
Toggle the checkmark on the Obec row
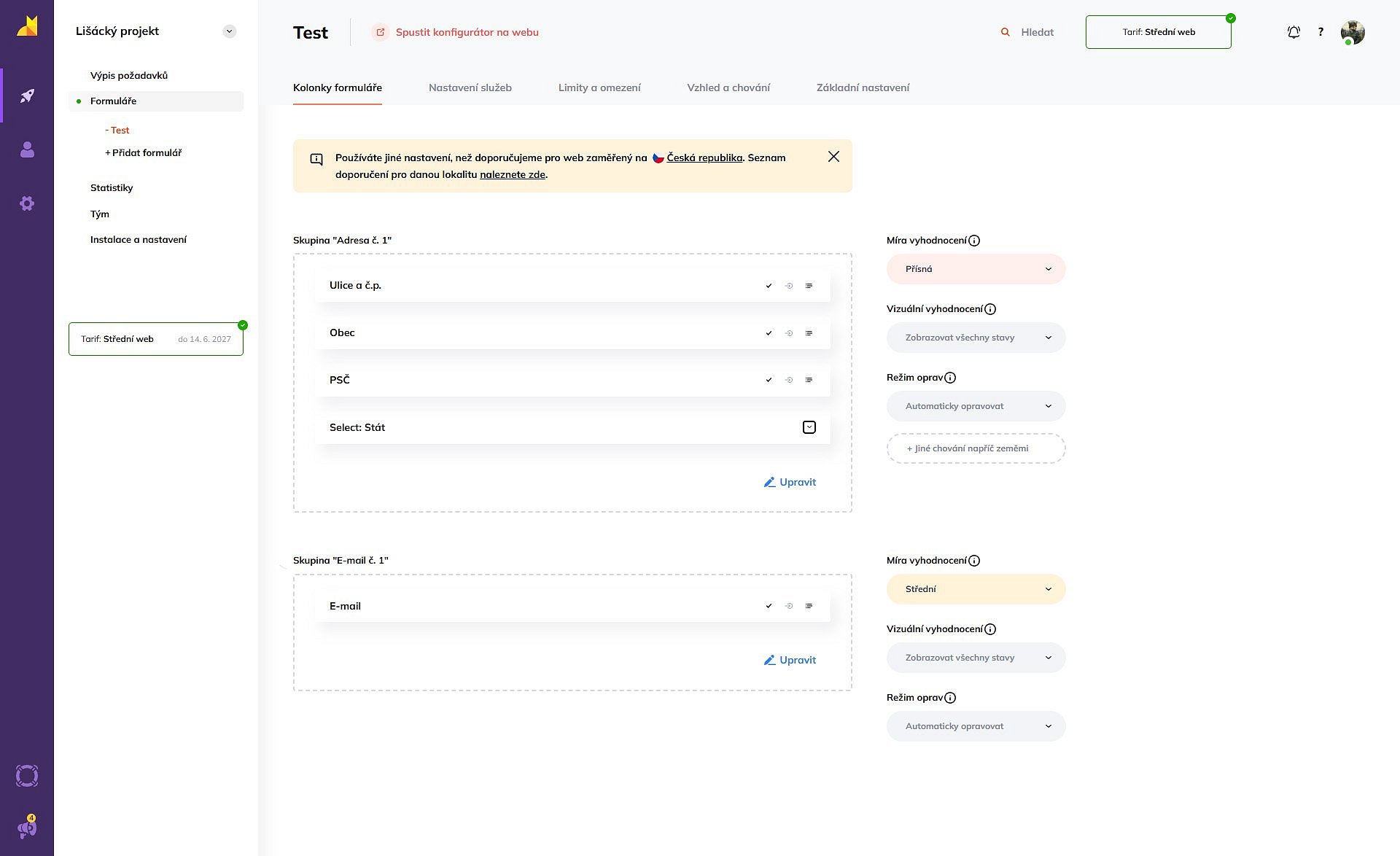(x=769, y=333)
